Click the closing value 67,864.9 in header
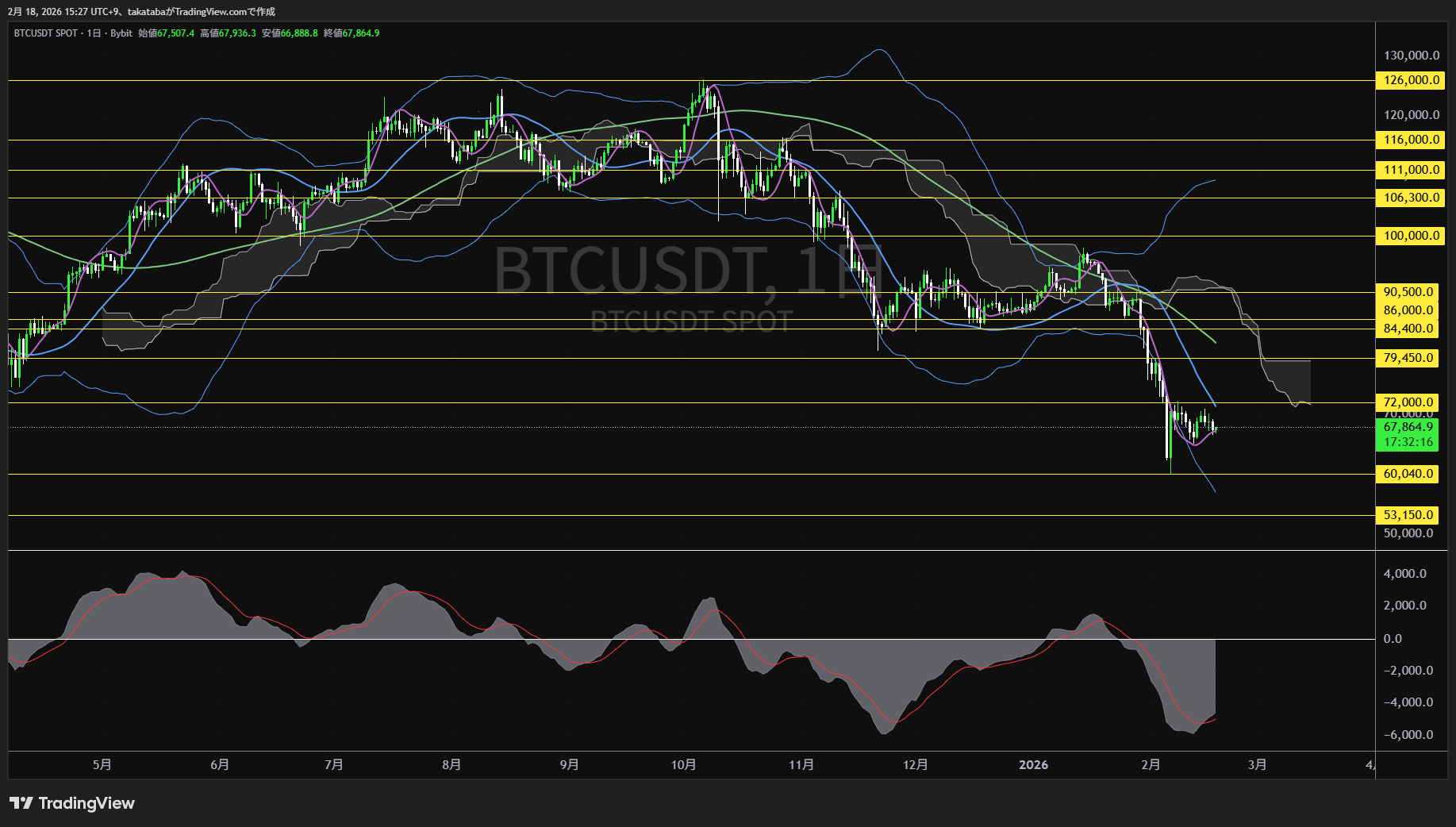 pyautogui.click(x=361, y=33)
